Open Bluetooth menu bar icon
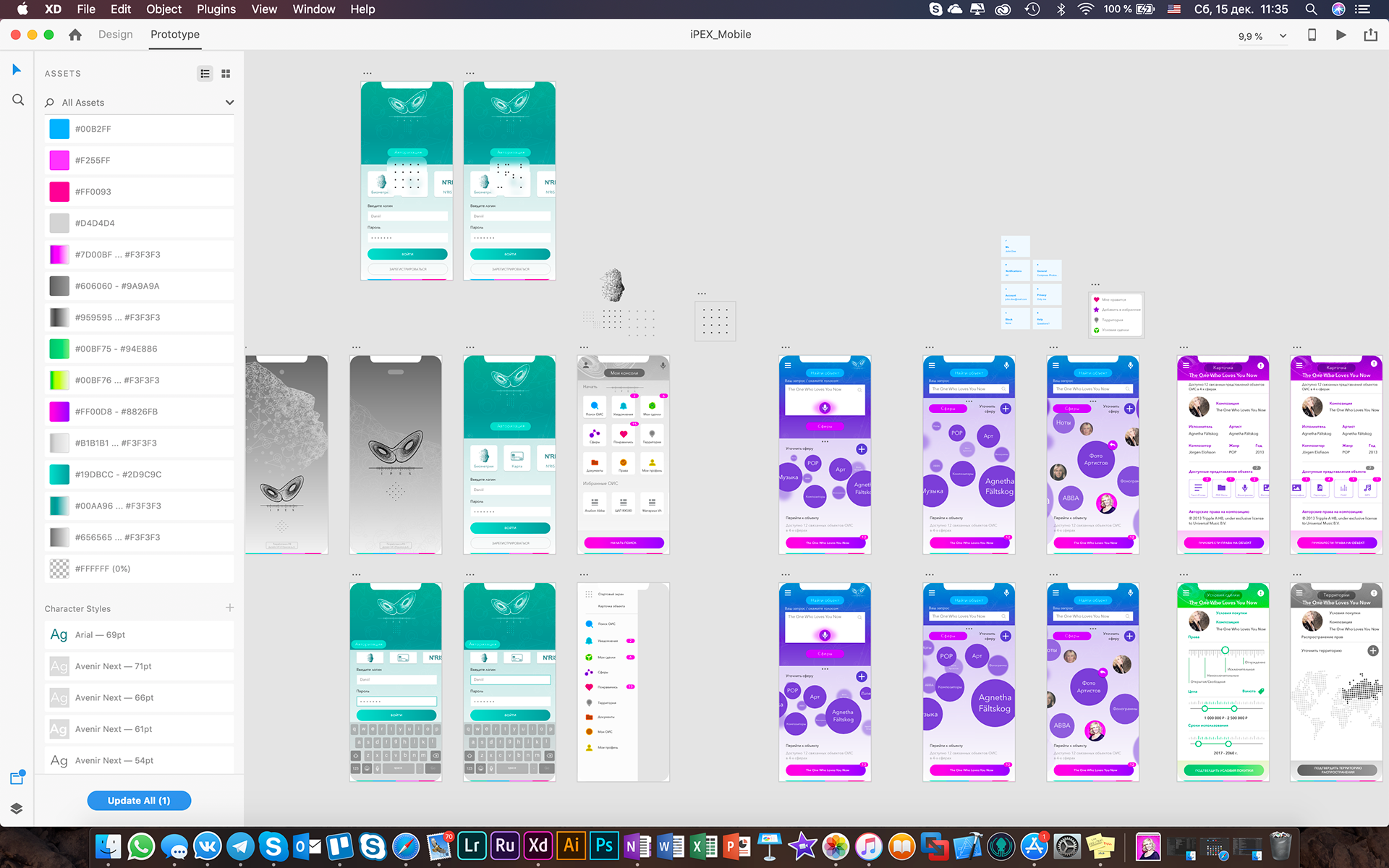 coord(1061,9)
